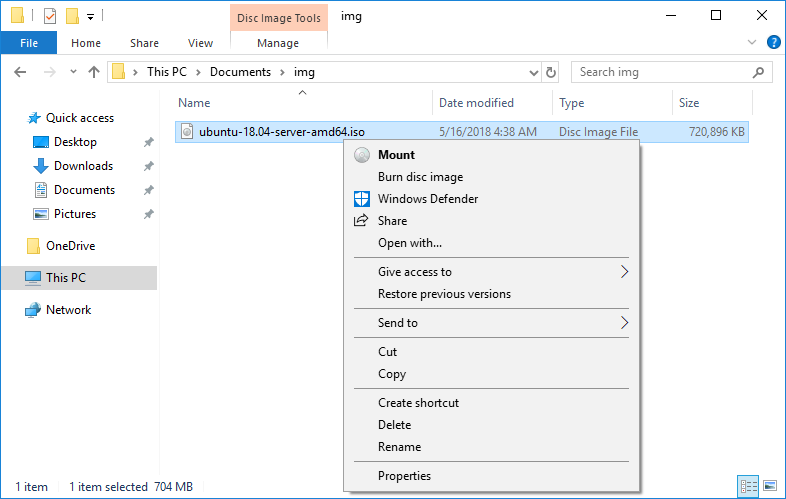Expand the chevron after This PC in breadcrumb
The width and height of the screenshot is (786, 499).
(199, 72)
